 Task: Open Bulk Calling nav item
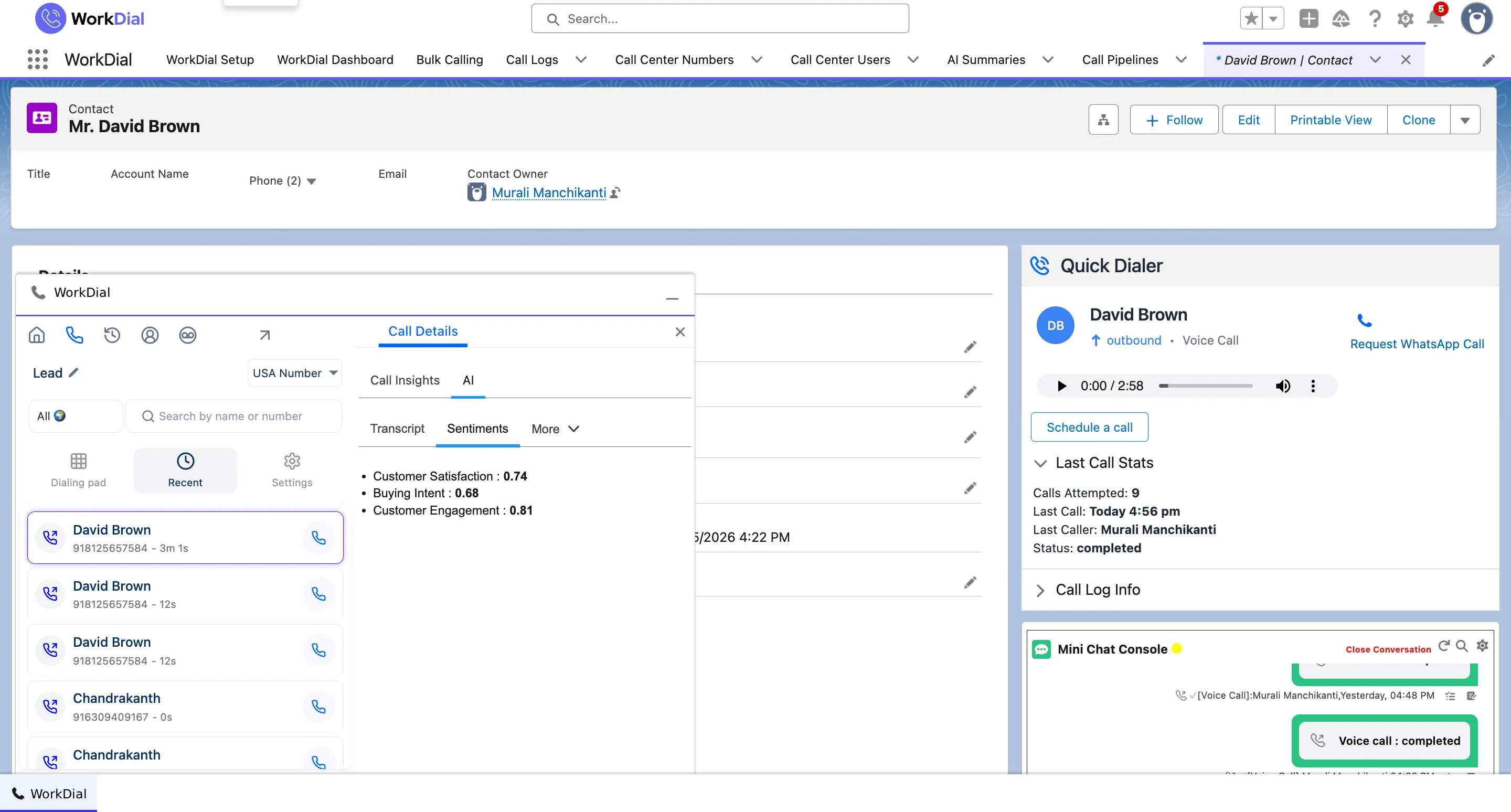[x=450, y=60]
